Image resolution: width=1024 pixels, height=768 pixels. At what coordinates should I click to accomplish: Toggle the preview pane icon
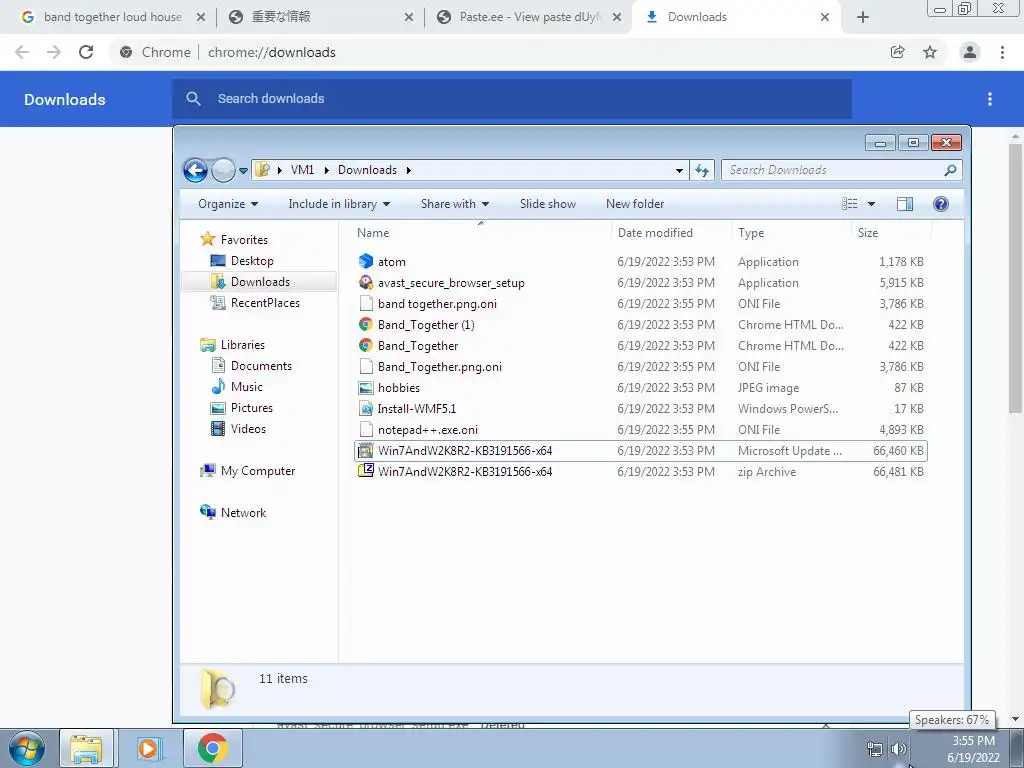(904, 204)
